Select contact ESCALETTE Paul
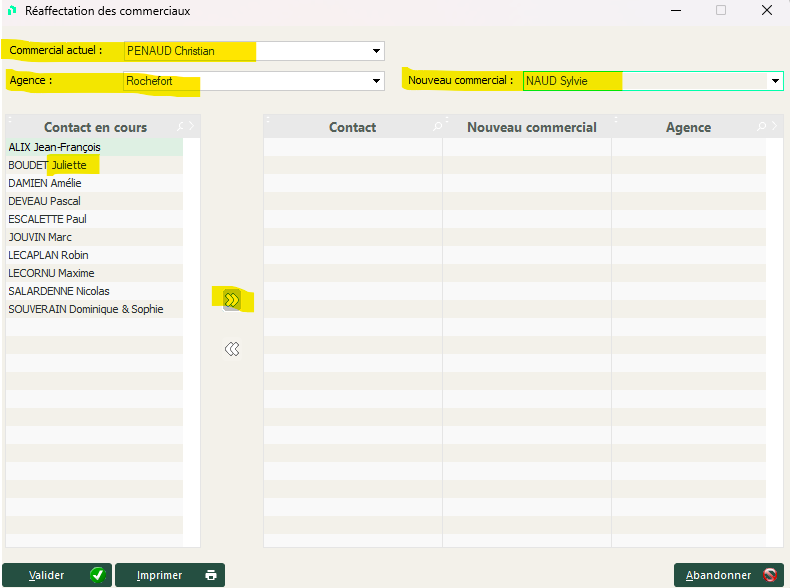The image size is (790, 588). point(94,219)
